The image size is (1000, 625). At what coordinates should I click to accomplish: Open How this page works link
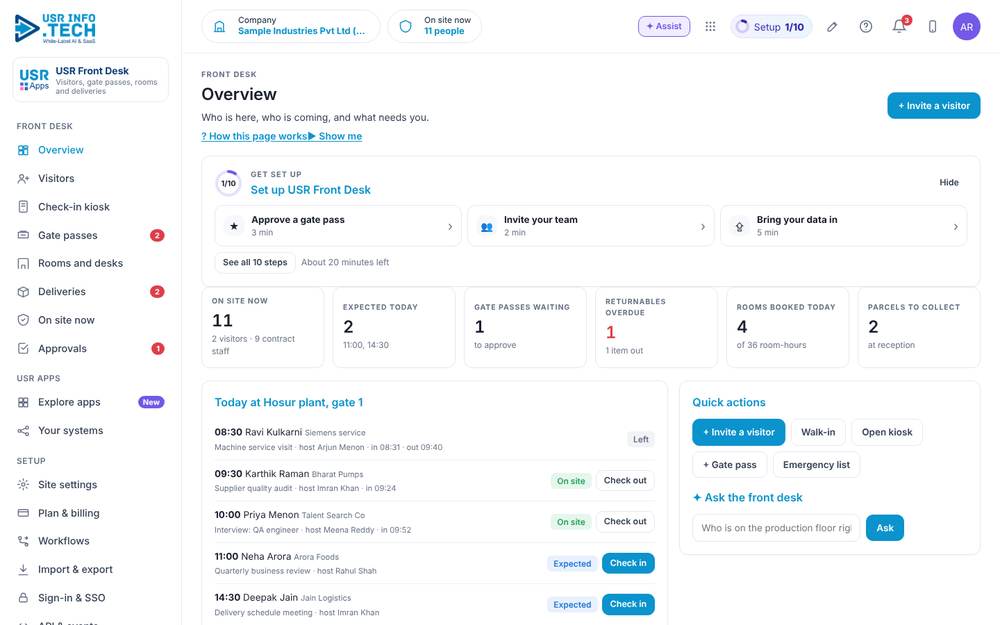tap(254, 136)
